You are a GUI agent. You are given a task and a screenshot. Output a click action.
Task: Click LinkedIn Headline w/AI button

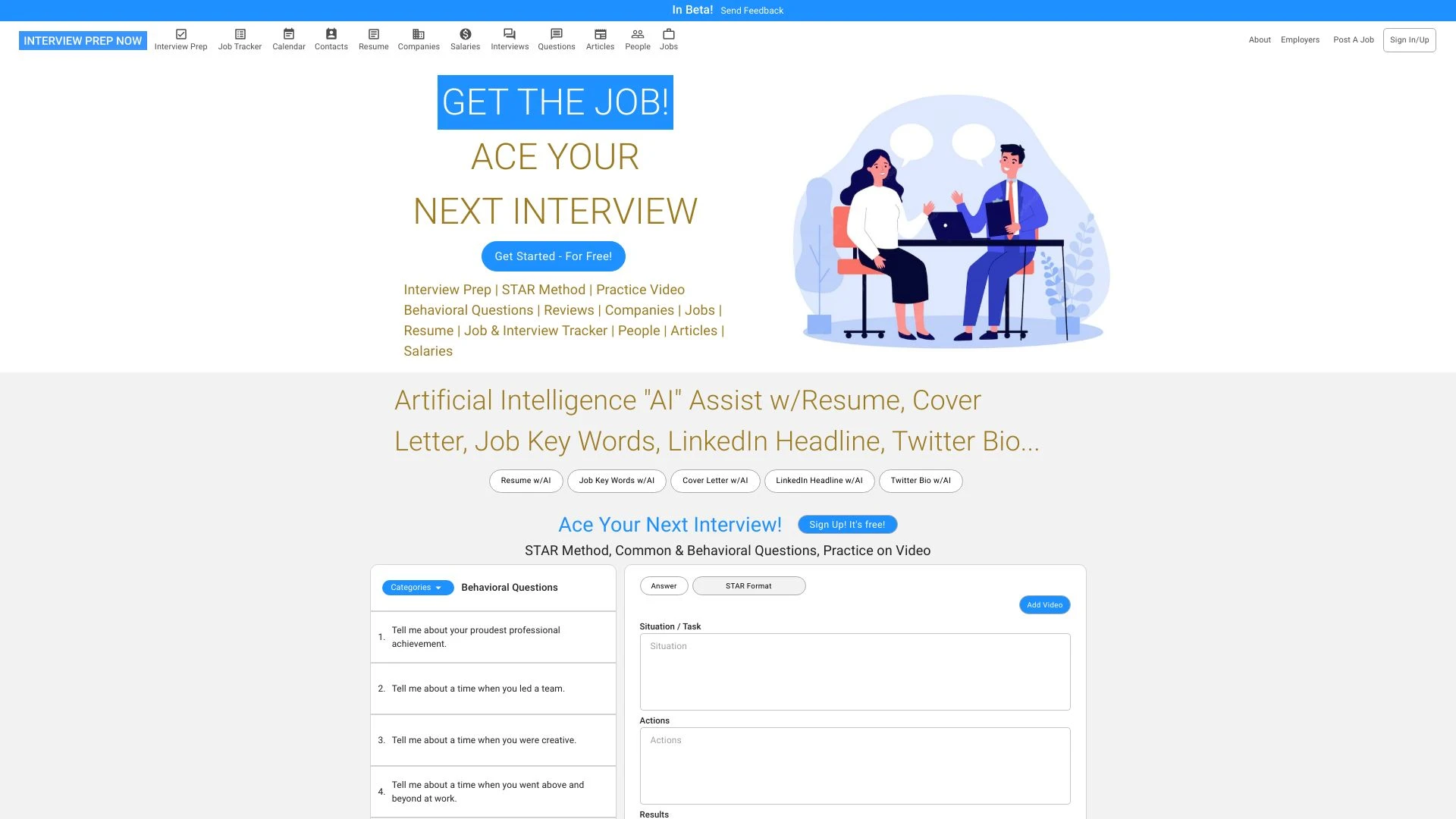pos(819,480)
